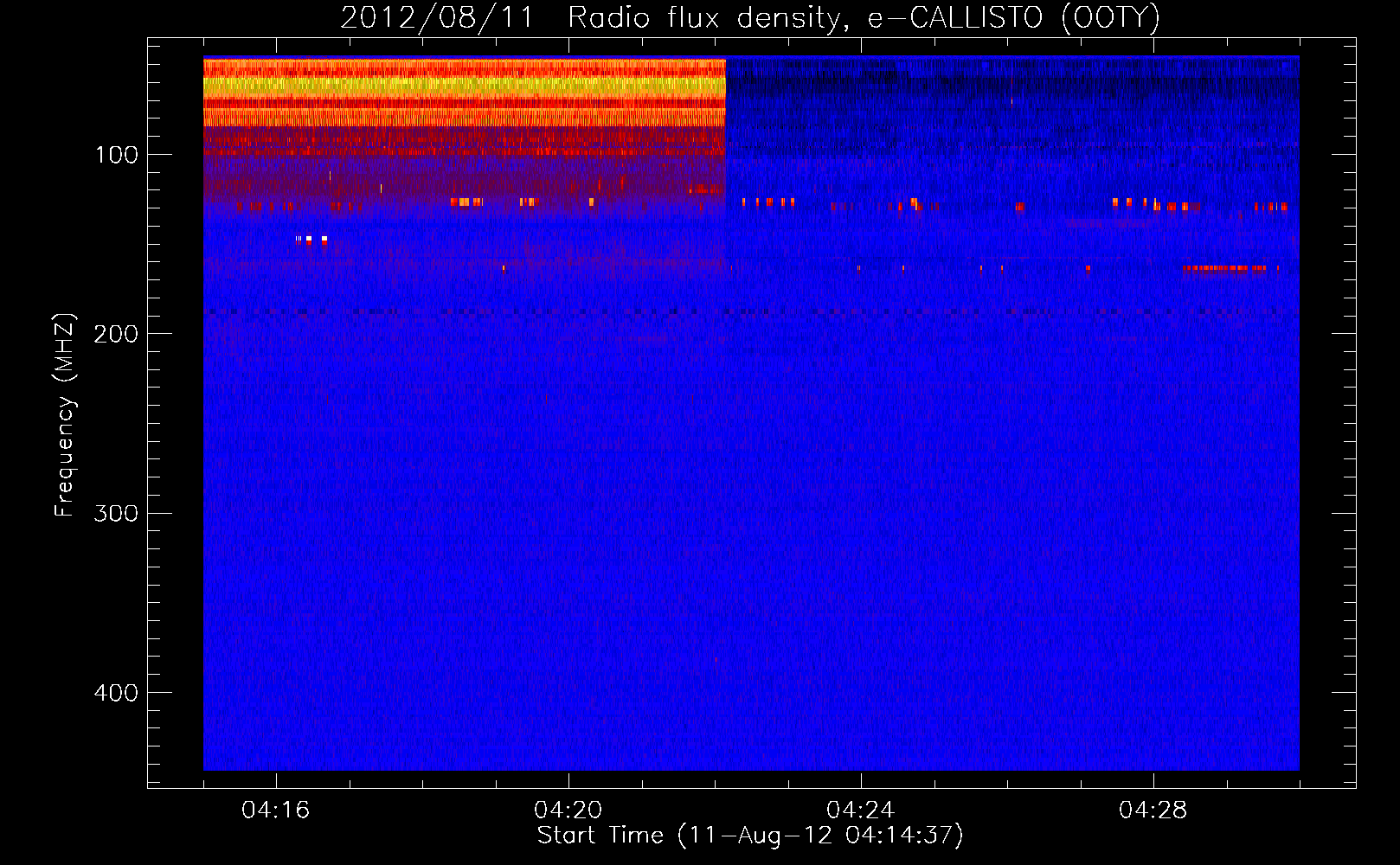
Task: Click the 'Start Time (11-Aug-12 04:14:37)' label
Action: point(750,836)
